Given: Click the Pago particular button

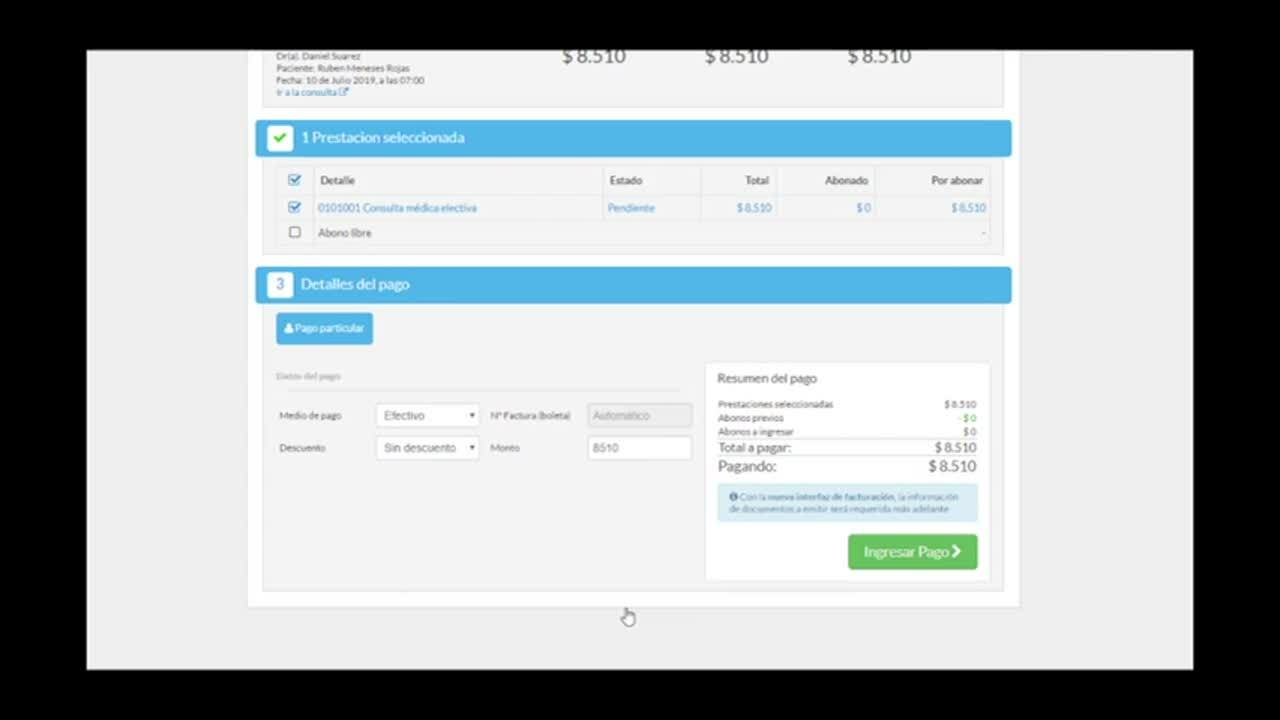Looking at the screenshot, I should (324, 328).
